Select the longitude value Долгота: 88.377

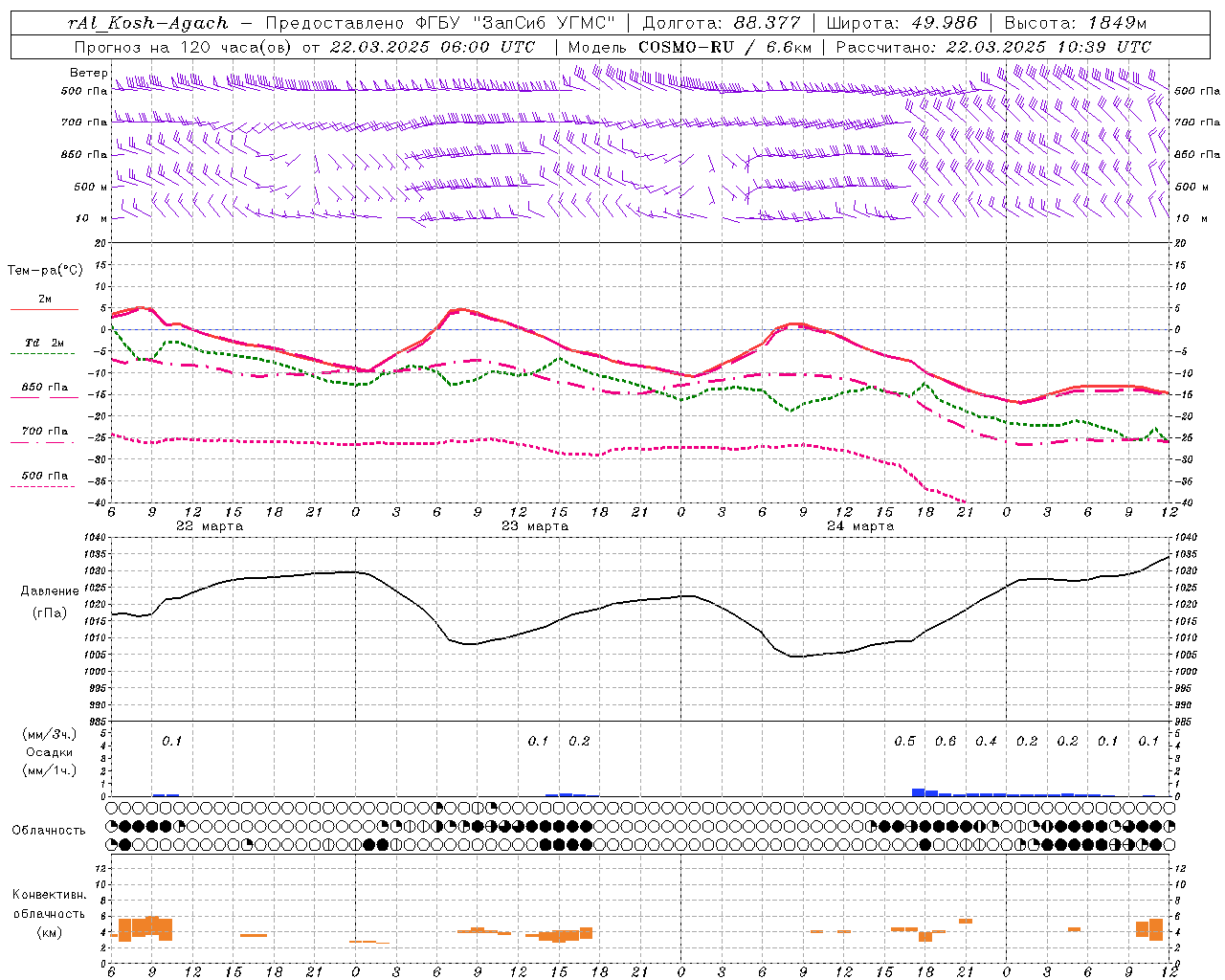coord(721,23)
